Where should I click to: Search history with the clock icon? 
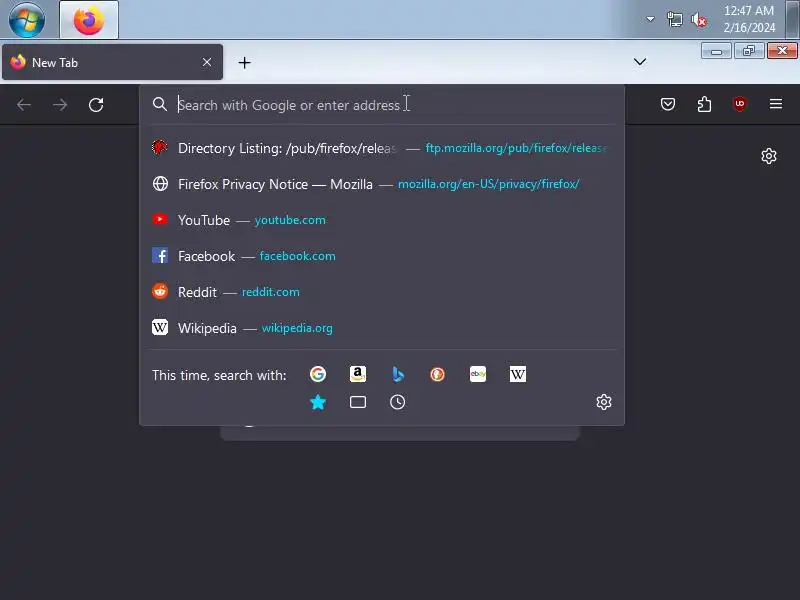coord(397,402)
